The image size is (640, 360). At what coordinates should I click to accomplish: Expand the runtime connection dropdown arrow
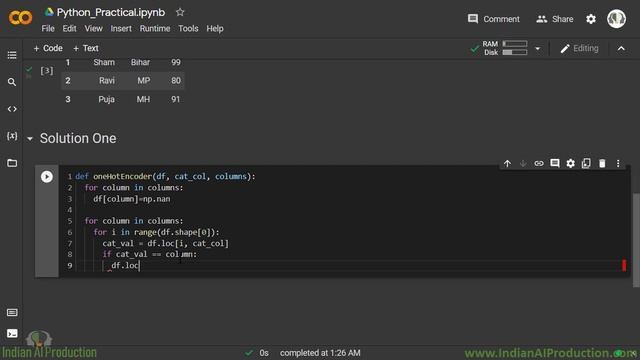[538, 49]
